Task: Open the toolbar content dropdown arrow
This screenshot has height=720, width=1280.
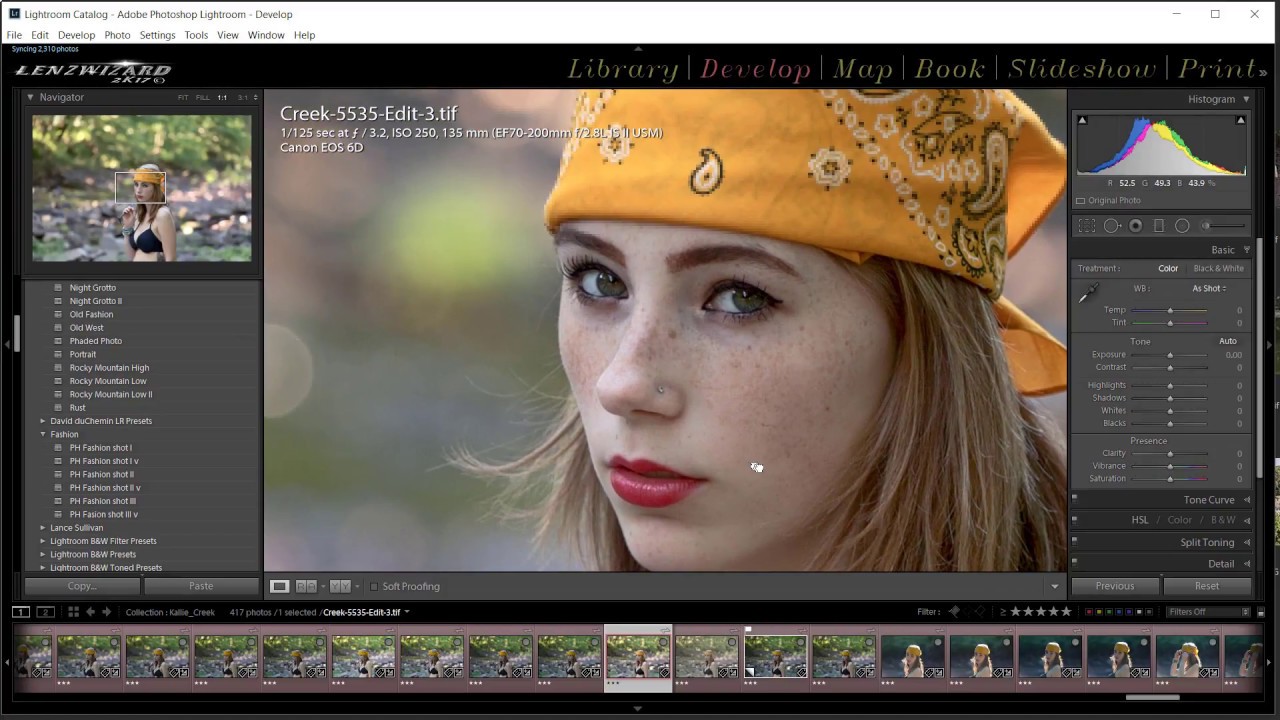Action: click(1054, 586)
